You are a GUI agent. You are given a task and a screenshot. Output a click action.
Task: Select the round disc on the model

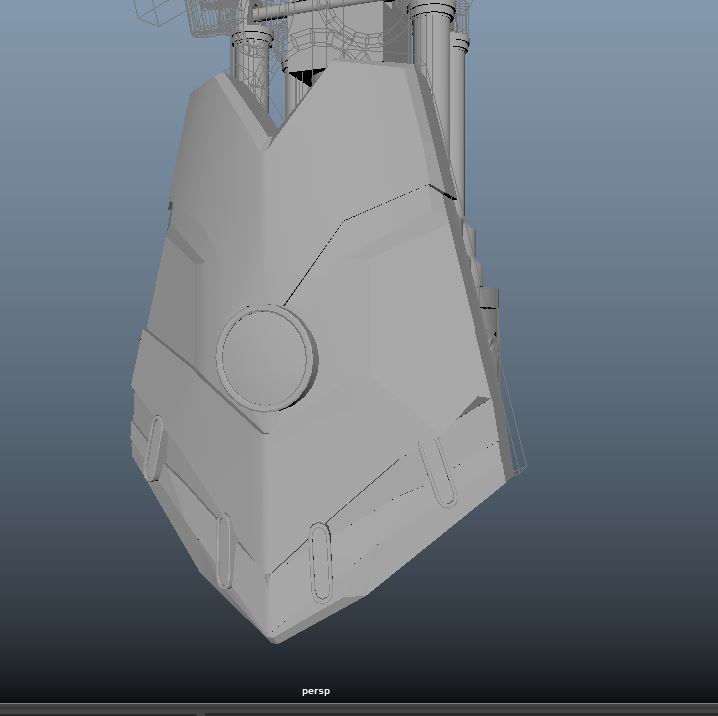[267, 358]
